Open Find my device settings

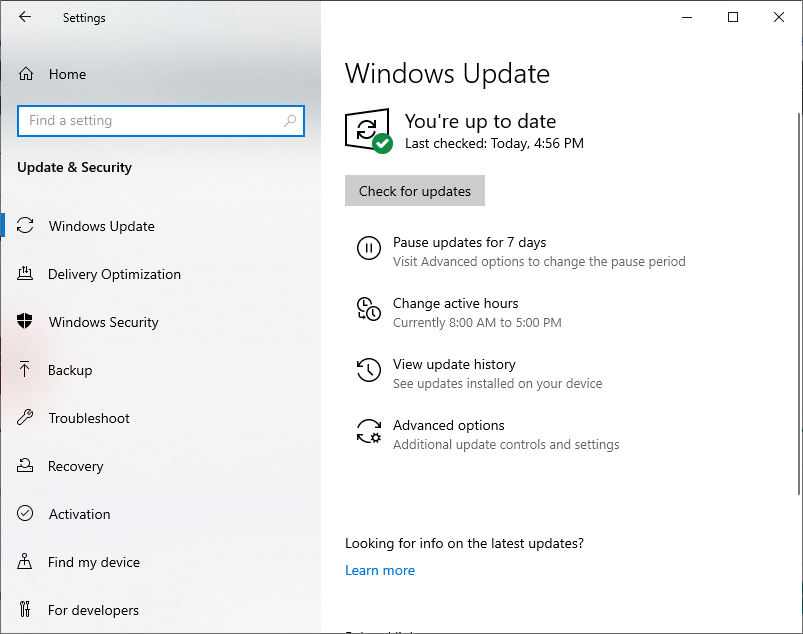click(x=94, y=562)
